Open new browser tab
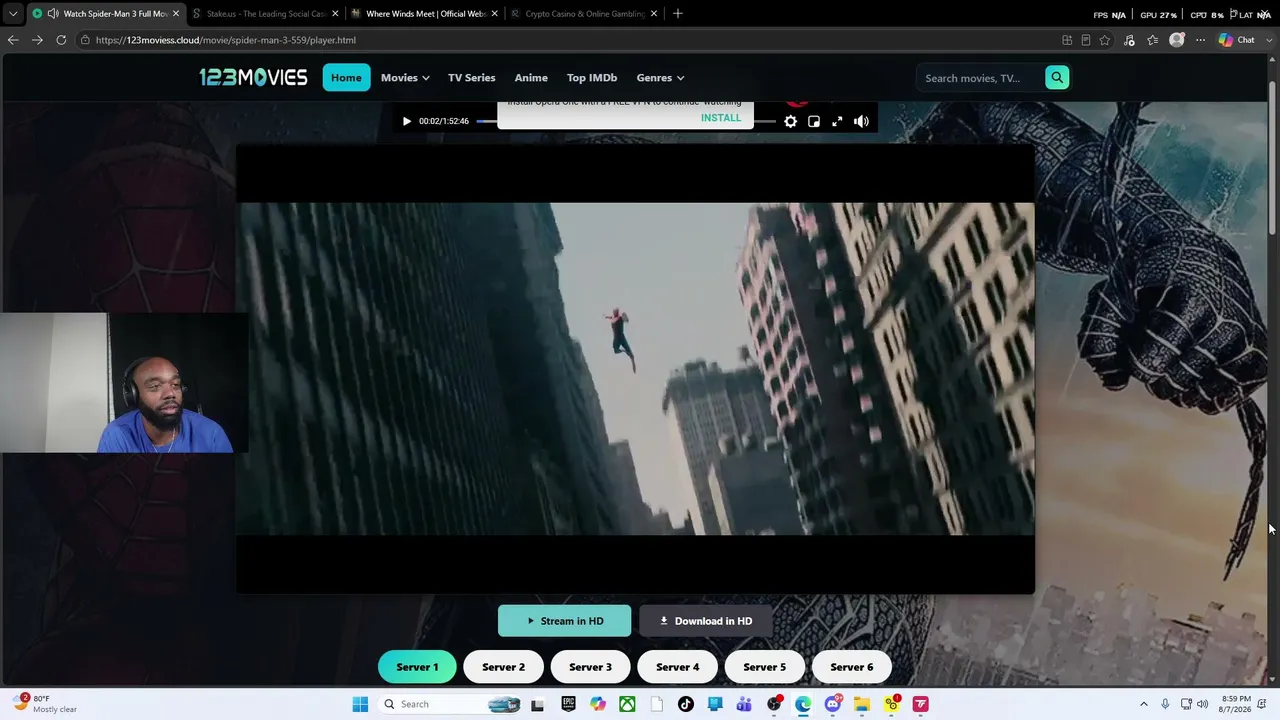Viewport: 1280px width, 720px height. (678, 14)
